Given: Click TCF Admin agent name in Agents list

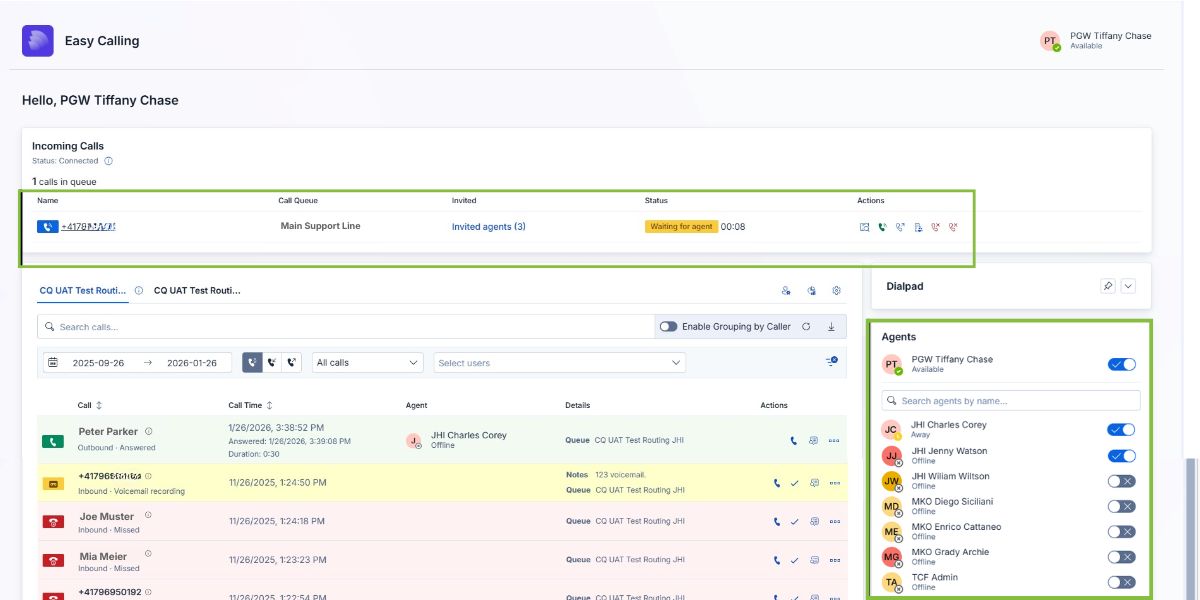Looking at the screenshot, I should [x=935, y=577].
